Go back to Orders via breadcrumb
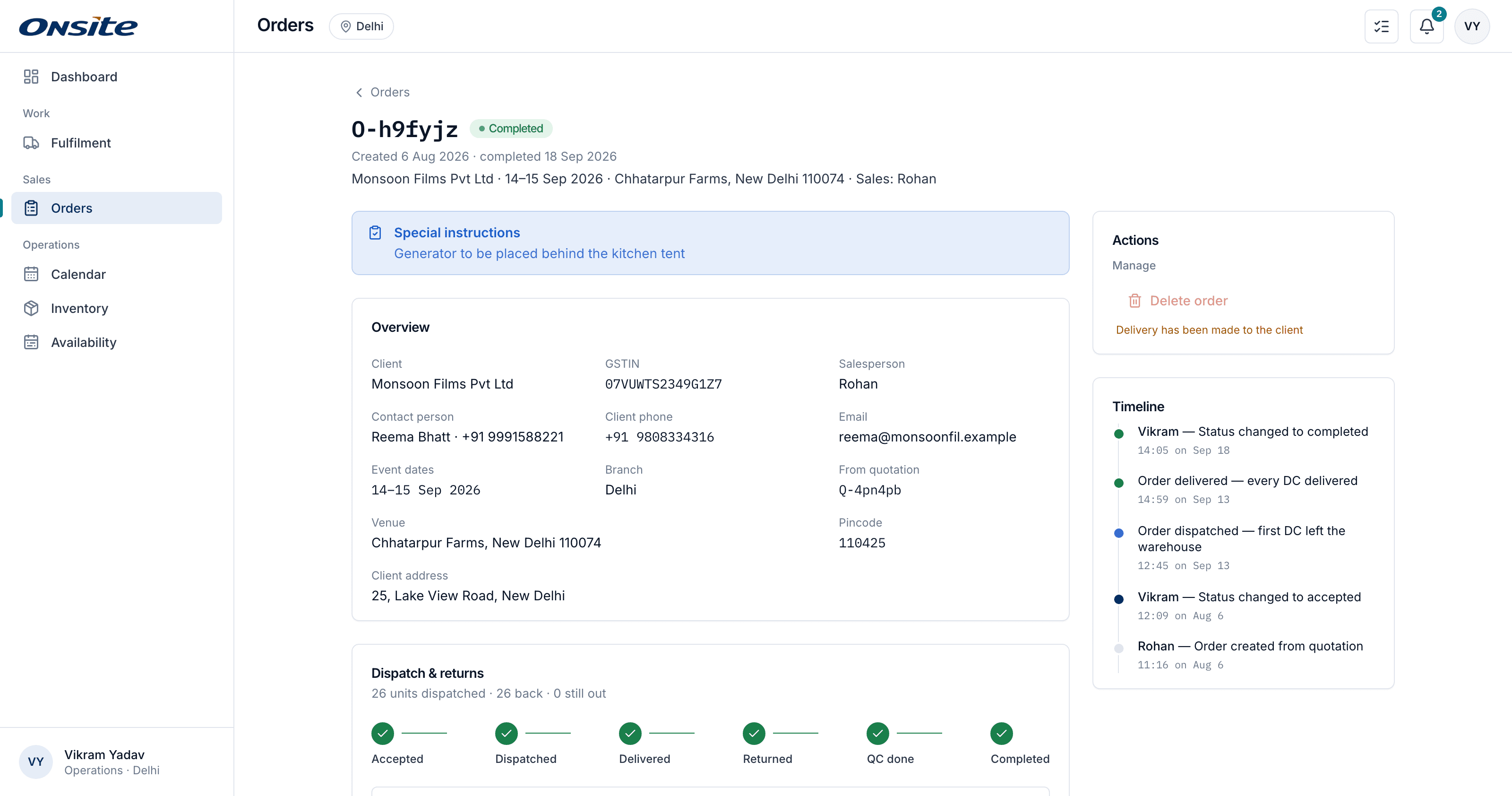1512x796 pixels. point(383,92)
